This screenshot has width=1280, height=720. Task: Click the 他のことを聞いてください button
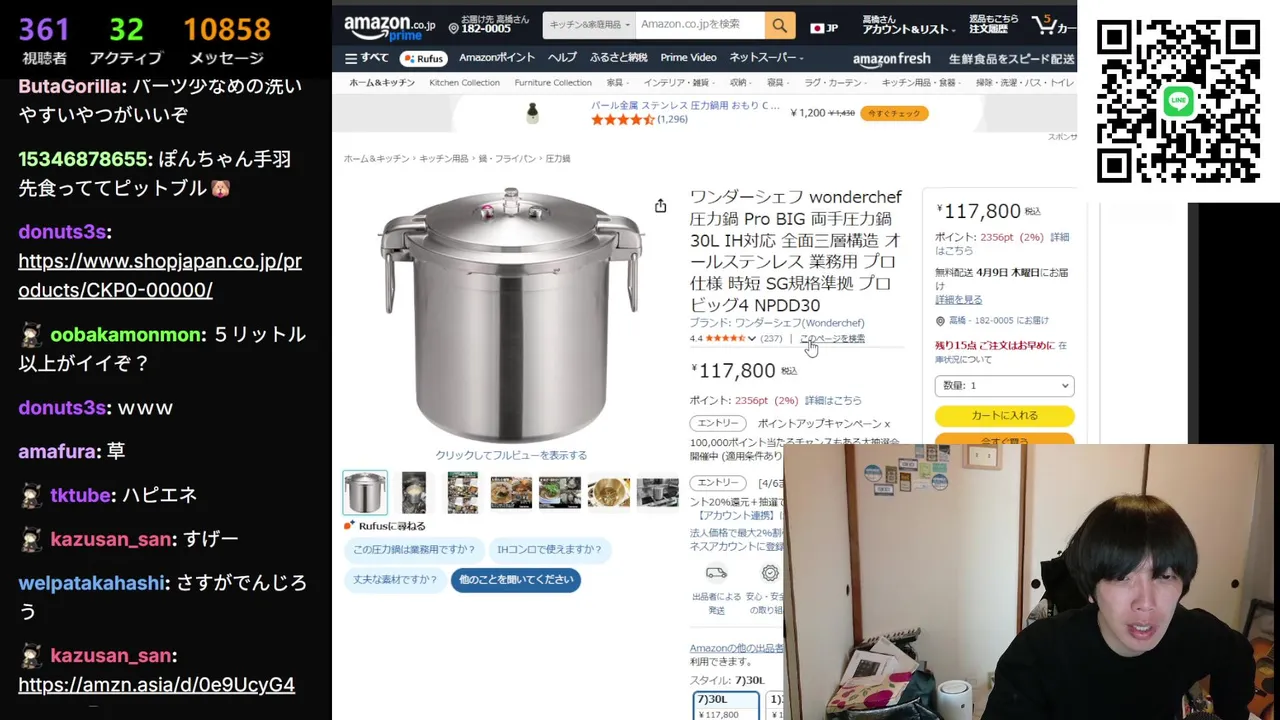[516, 580]
